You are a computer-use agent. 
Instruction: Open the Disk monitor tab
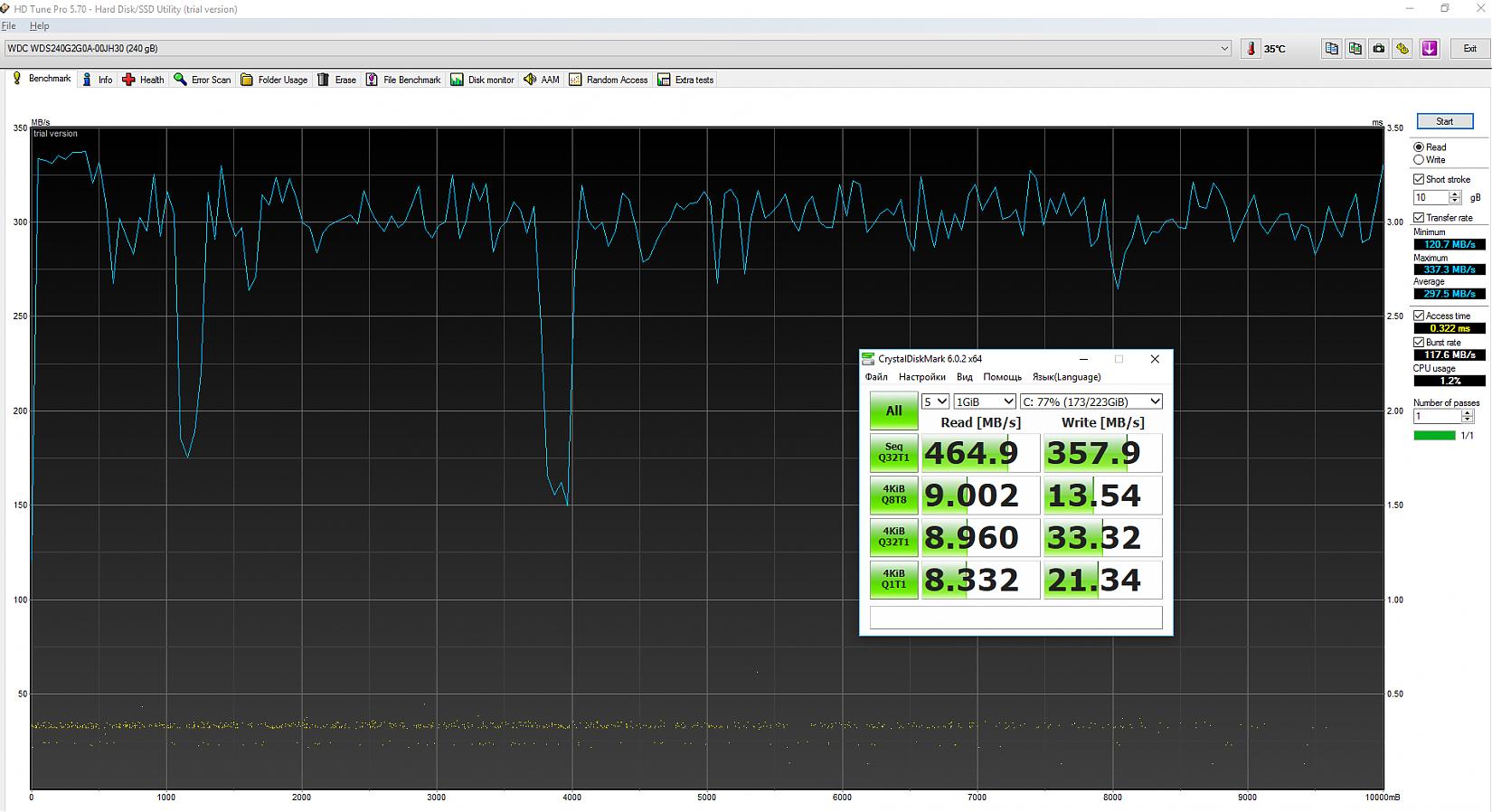coord(482,80)
